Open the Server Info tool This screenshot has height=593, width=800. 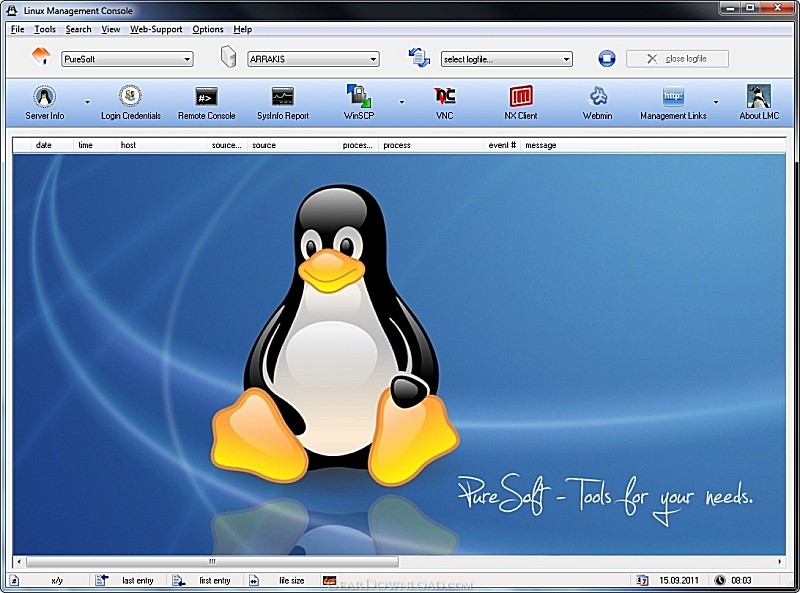click(x=45, y=102)
